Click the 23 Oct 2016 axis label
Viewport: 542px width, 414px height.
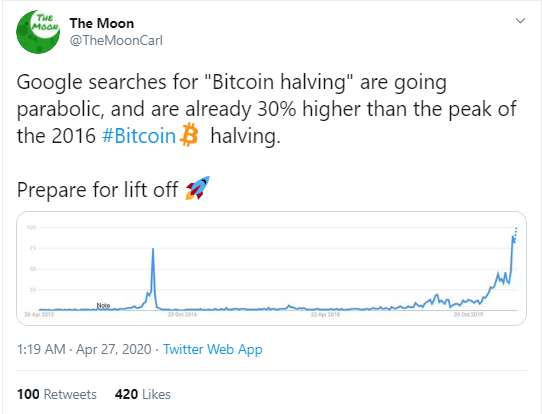pyautogui.click(x=182, y=314)
